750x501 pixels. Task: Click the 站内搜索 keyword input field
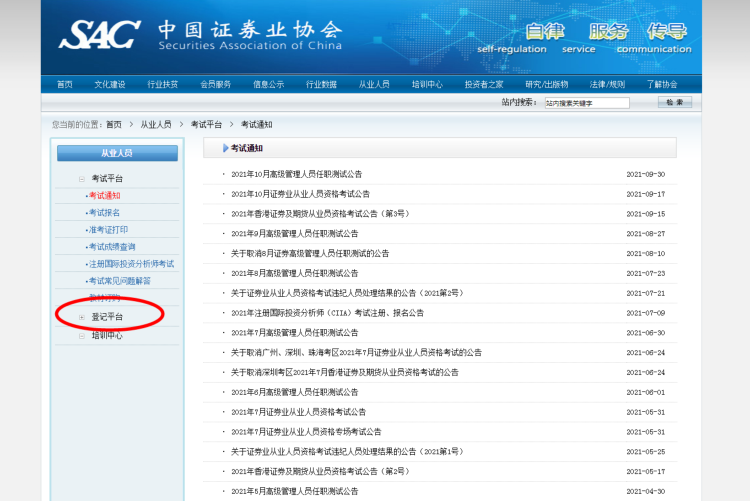point(586,102)
